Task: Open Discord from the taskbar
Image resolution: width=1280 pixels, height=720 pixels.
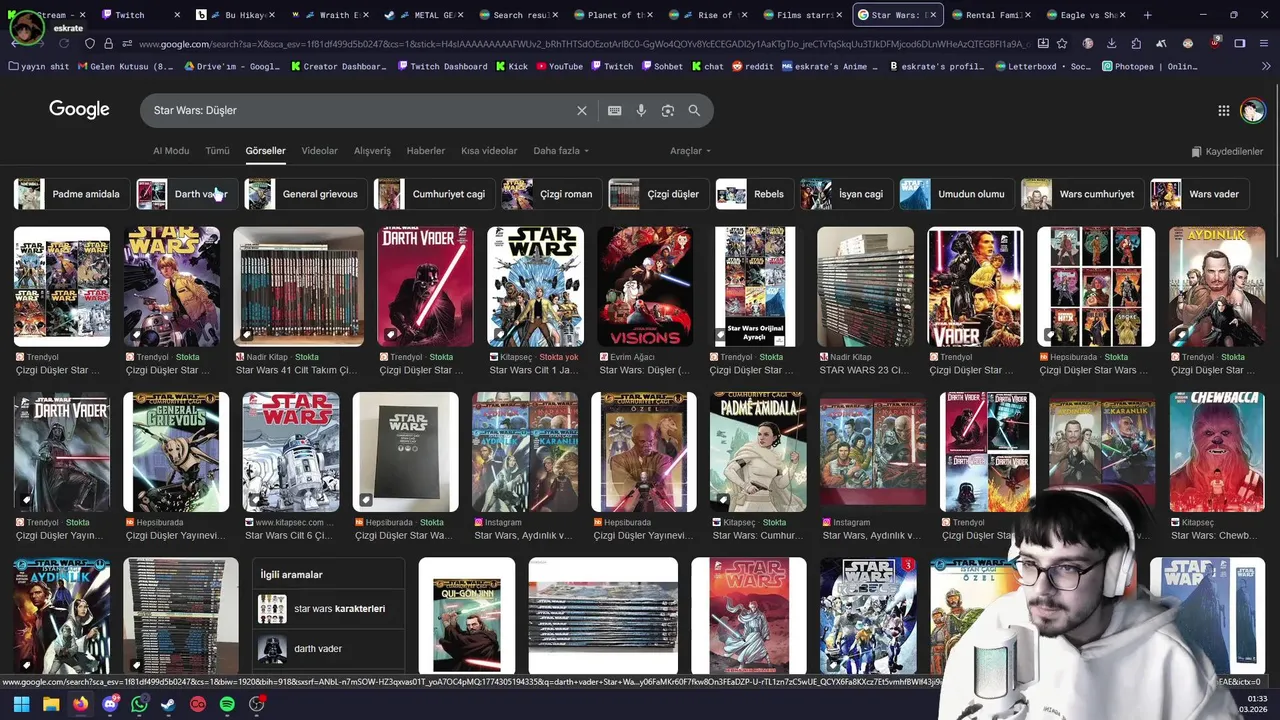Action: click(110, 704)
